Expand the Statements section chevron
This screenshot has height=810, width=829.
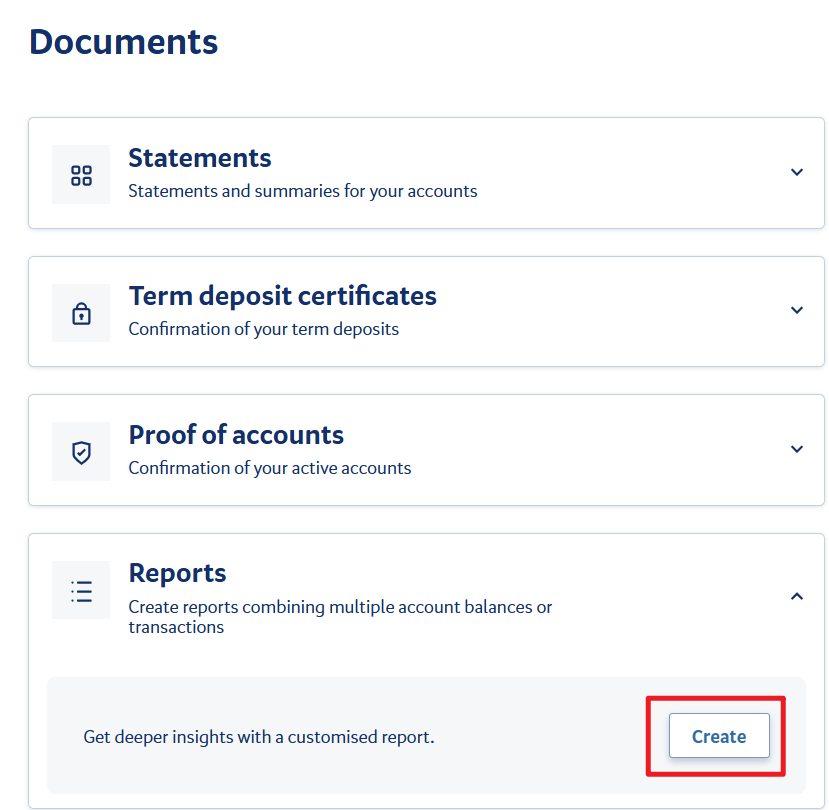point(796,172)
